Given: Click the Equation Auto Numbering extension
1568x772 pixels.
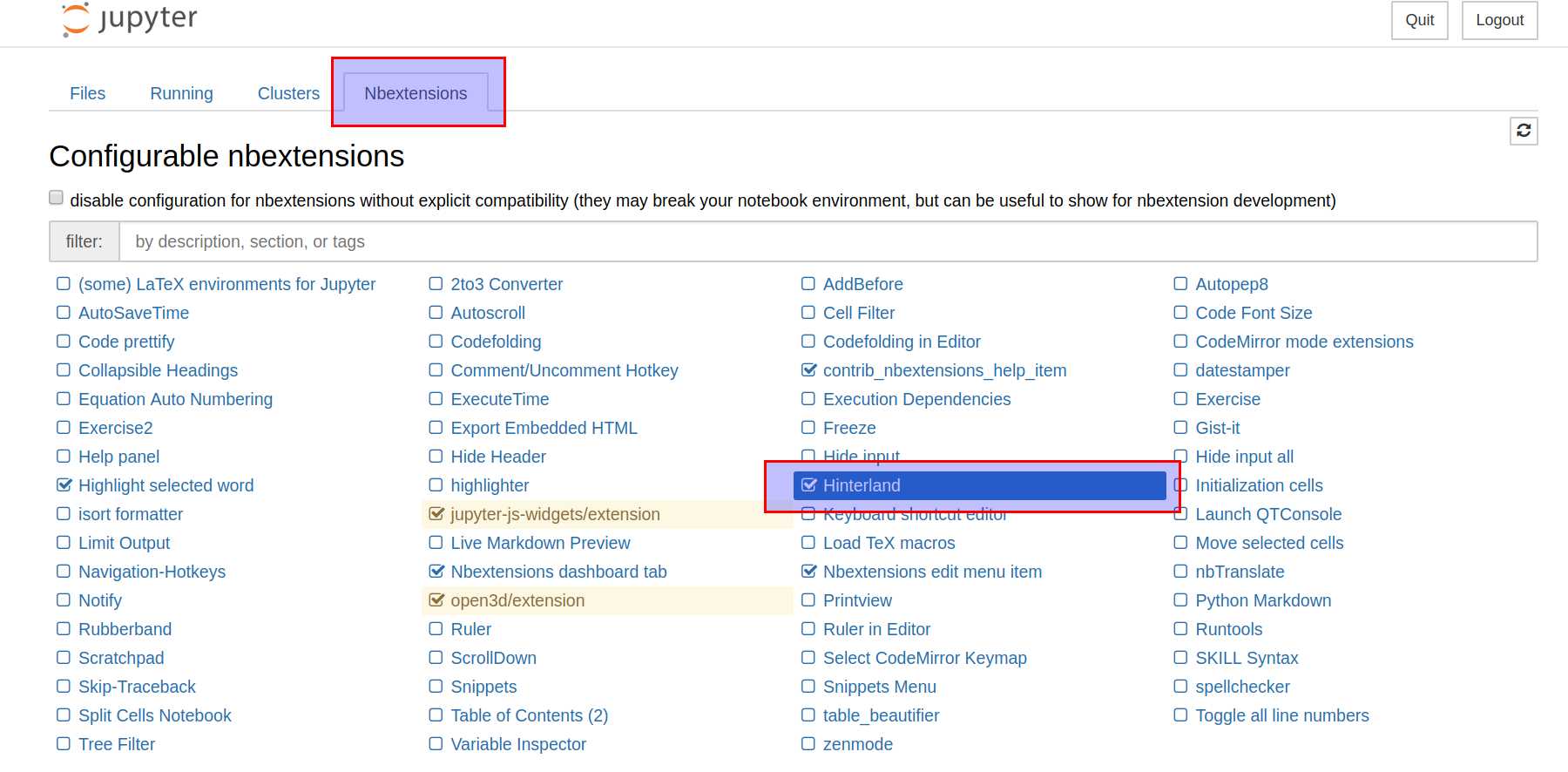Looking at the screenshot, I should [x=175, y=399].
